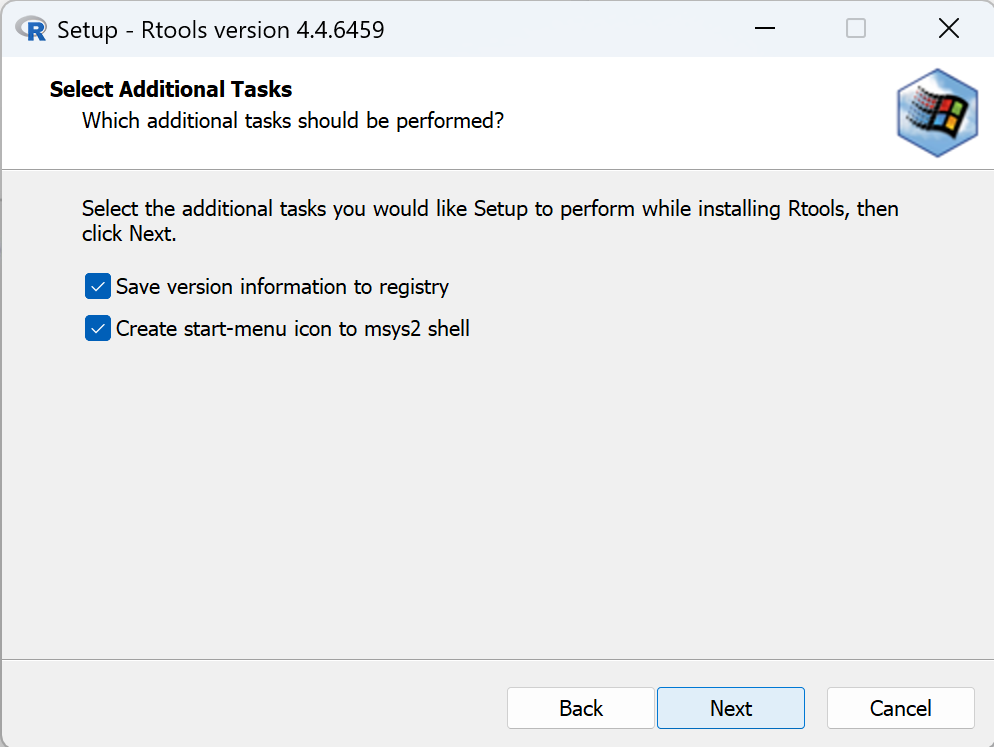Click the Select Additional Tasks heading

coord(170,89)
